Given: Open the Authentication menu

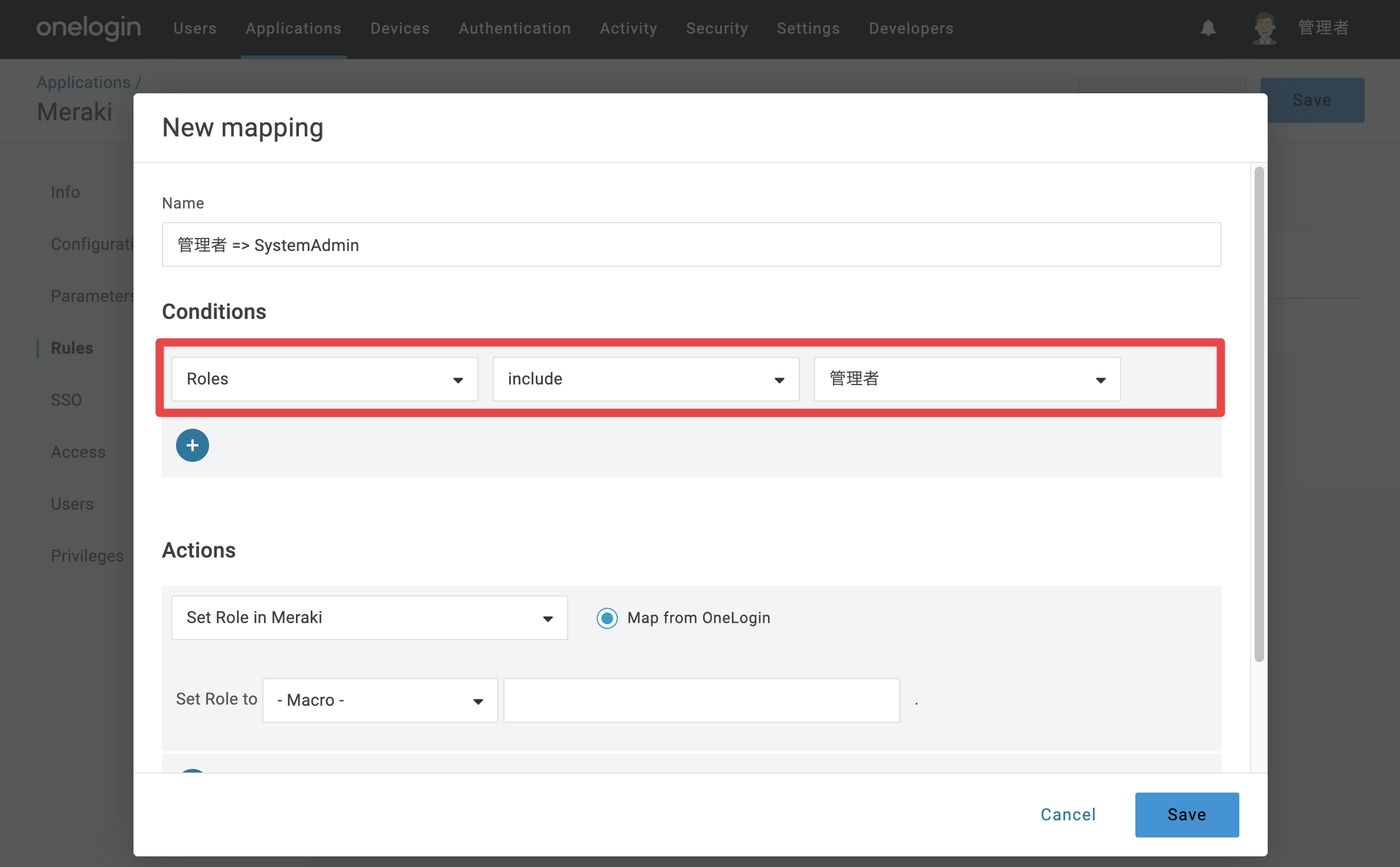Looking at the screenshot, I should [515, 28].
